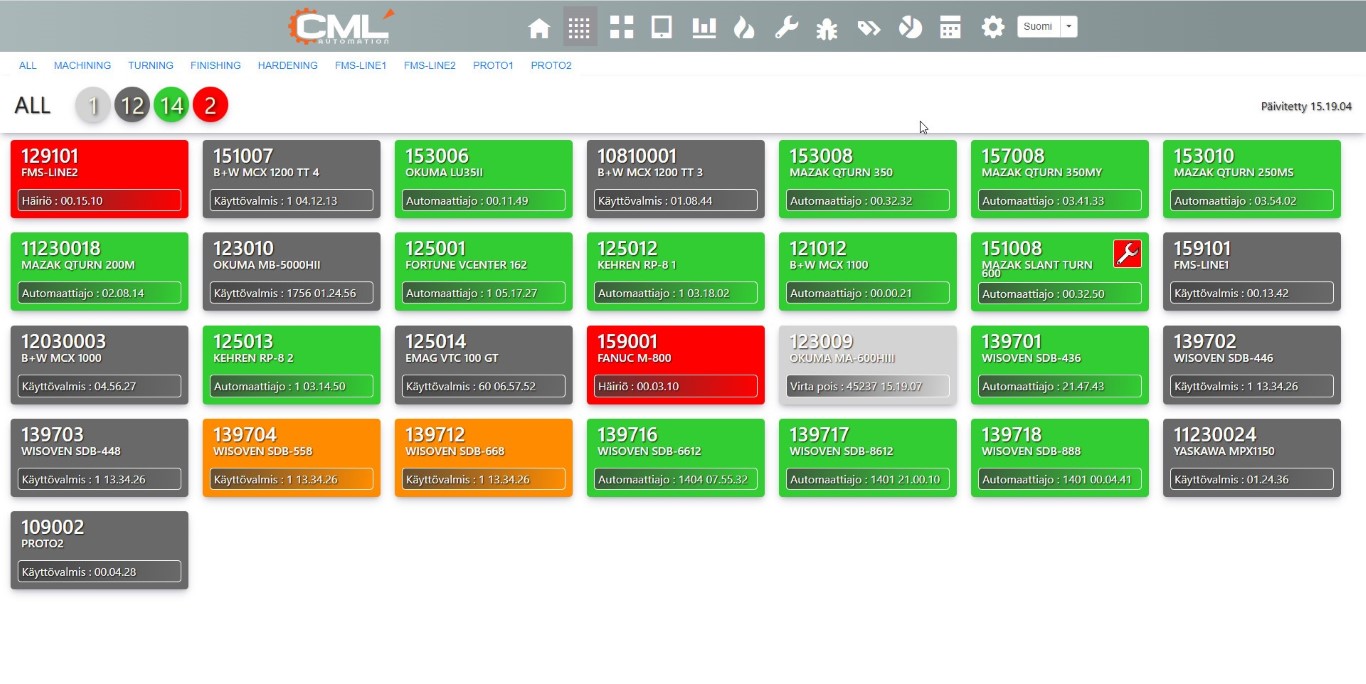Screen dimensions: 1366x684
Task: Select the FMS-LINE1 tab
Action: (x=360, y=66)
